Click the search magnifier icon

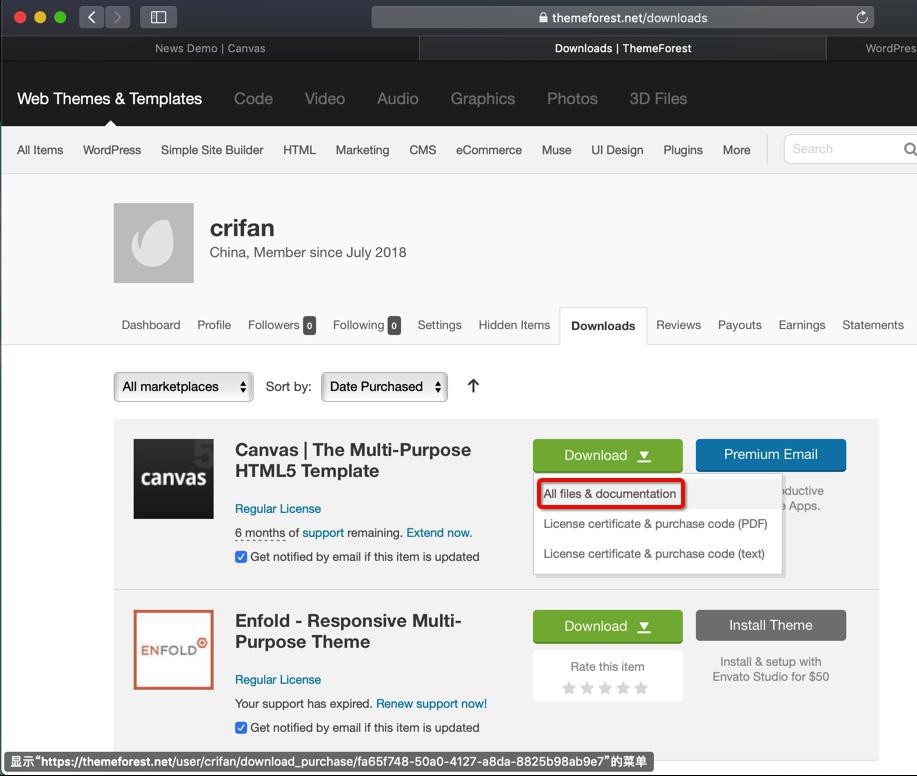(x=909, y=150)
